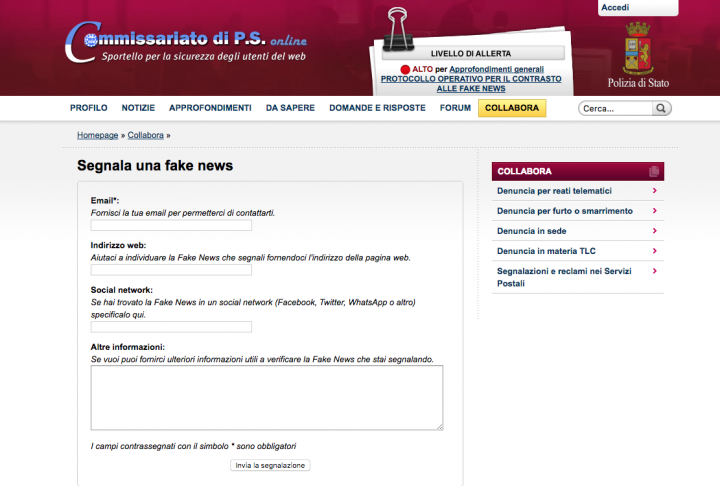Click the arrow beside Segnalazioni e reclami

point(655,271)
